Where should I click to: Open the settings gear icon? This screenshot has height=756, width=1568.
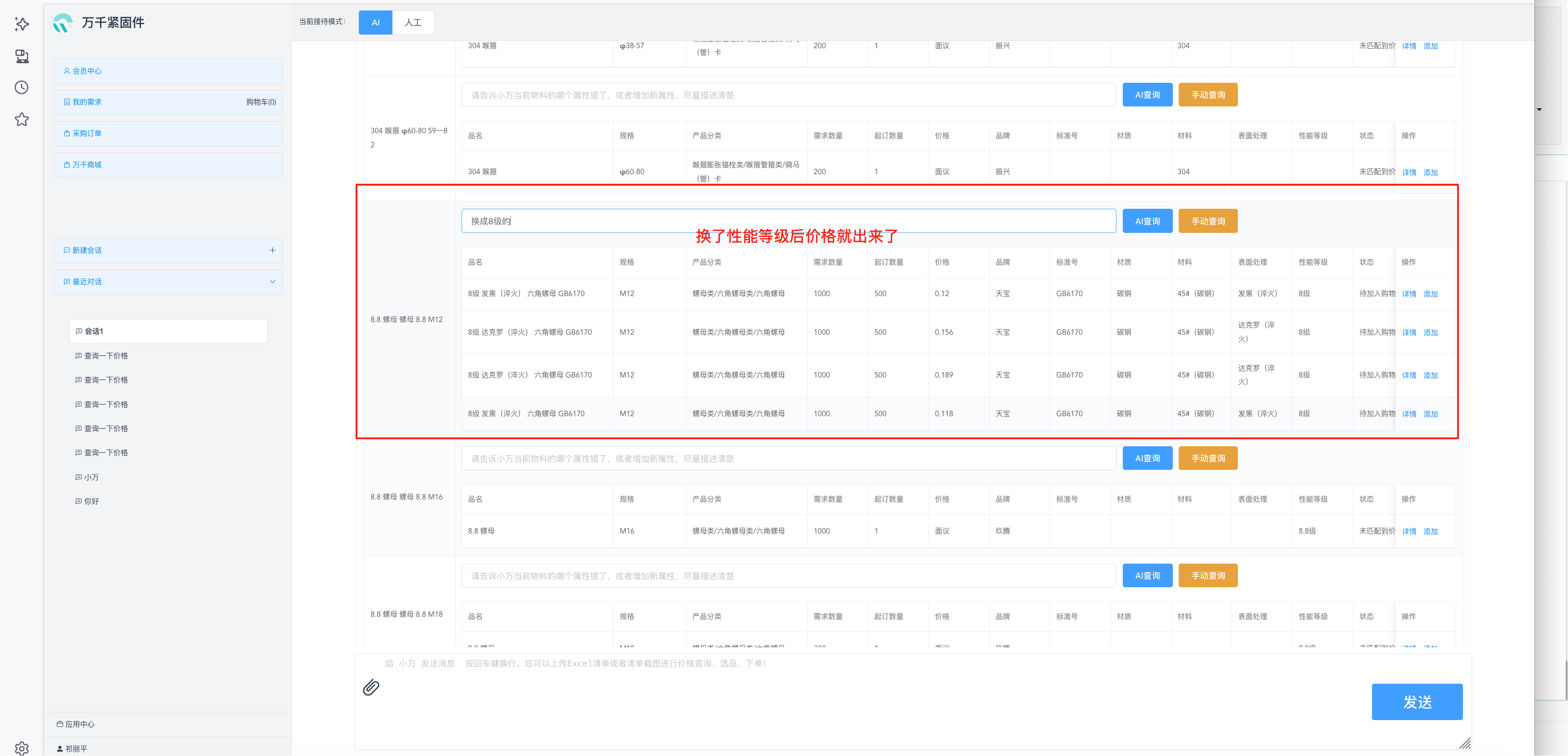coord(22,748)
